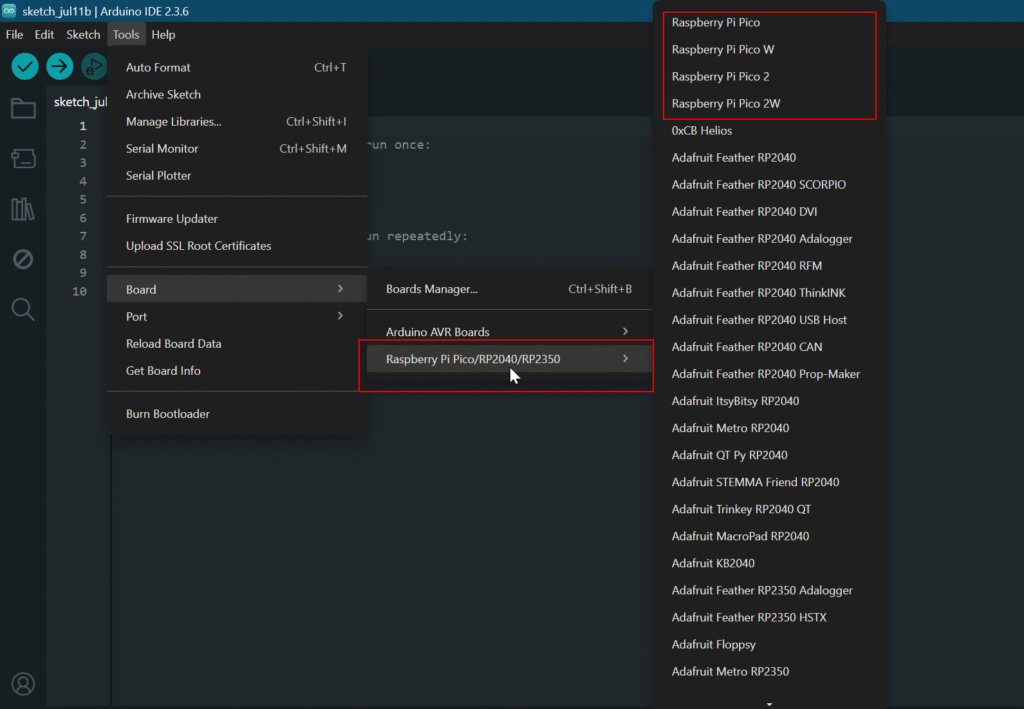
Task: Select Adafruit Feather RP2040 Adalogger
Action: coord(769,239)
